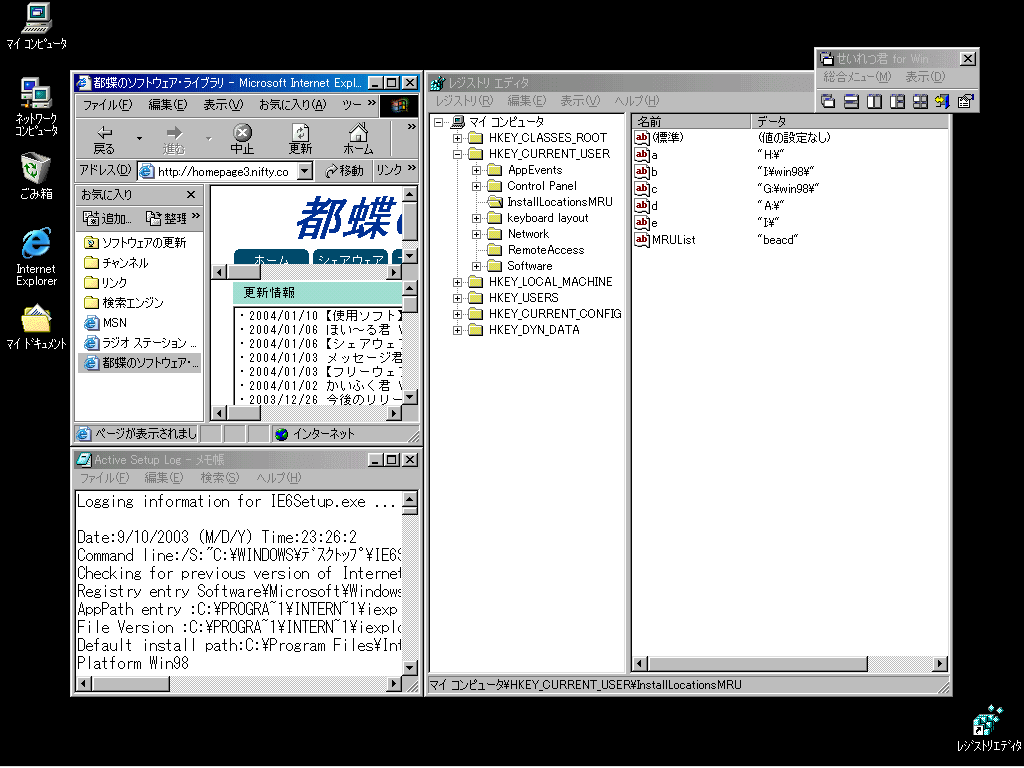The width and height of the screenshot is (1024, 768).
Task: Select the string value named b
Action: click(x=654, y=172)
